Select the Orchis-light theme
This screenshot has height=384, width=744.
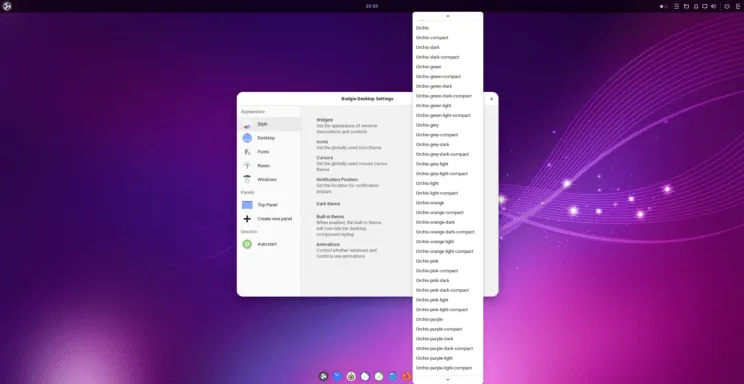click(448, 184)
